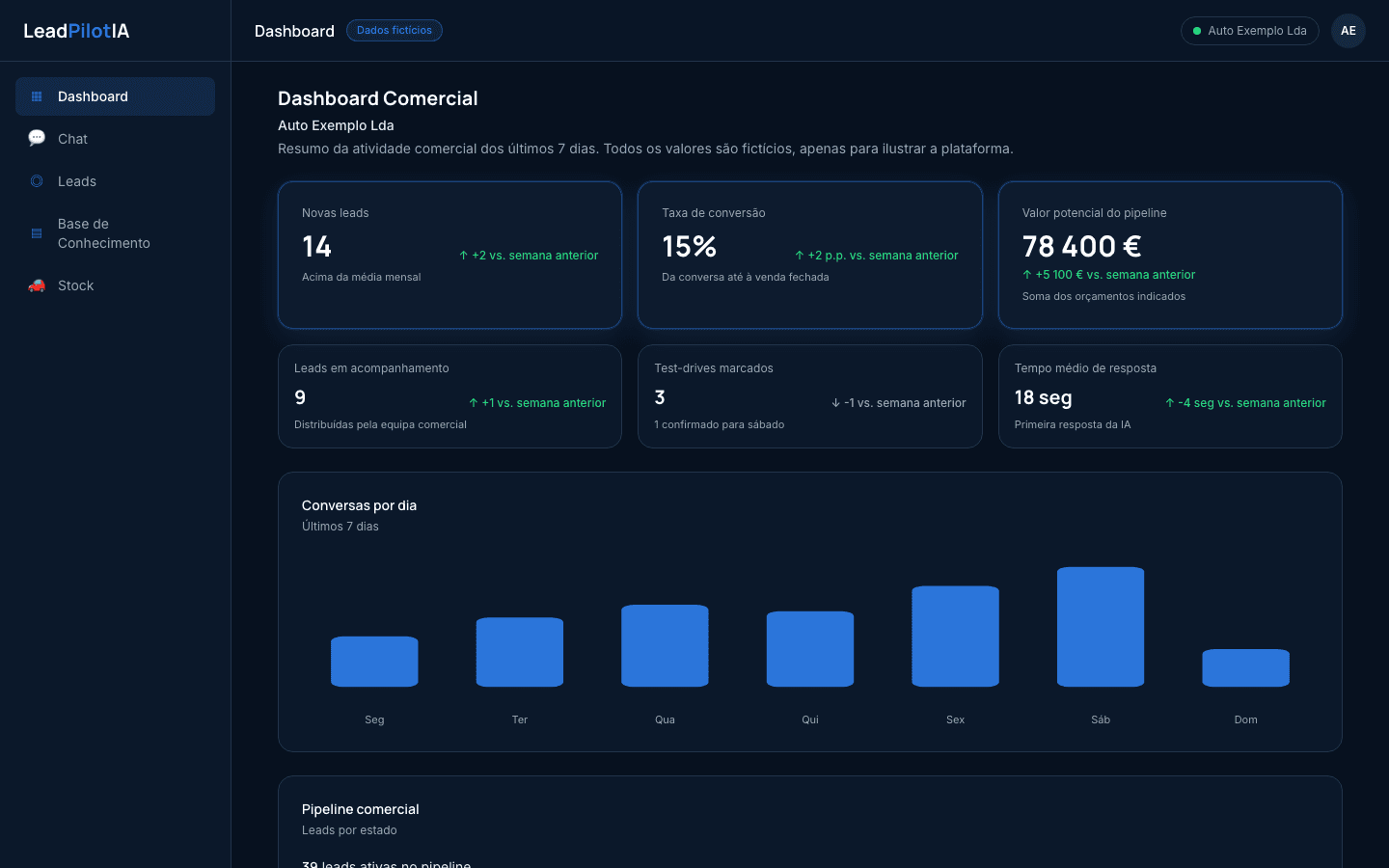Click 'Da conversa até à venda fechada' text
The height and width of the screenshot is (868, 1389).
(x=745, y=277)
